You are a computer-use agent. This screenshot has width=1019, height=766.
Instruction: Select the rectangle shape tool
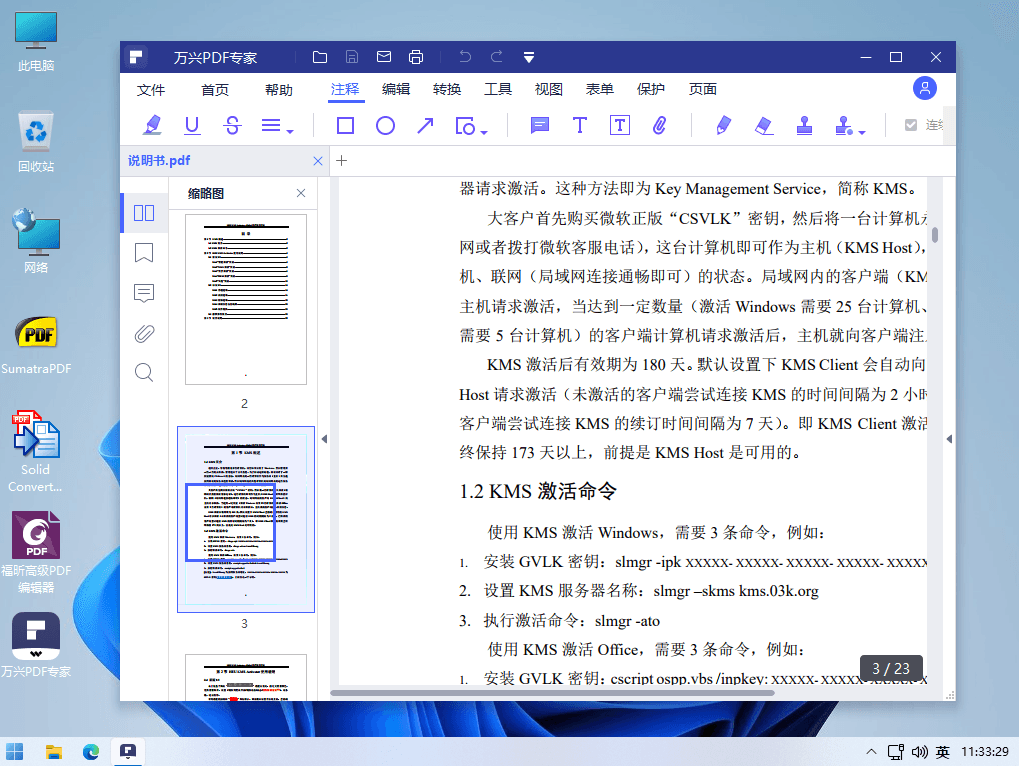[345, 125]
